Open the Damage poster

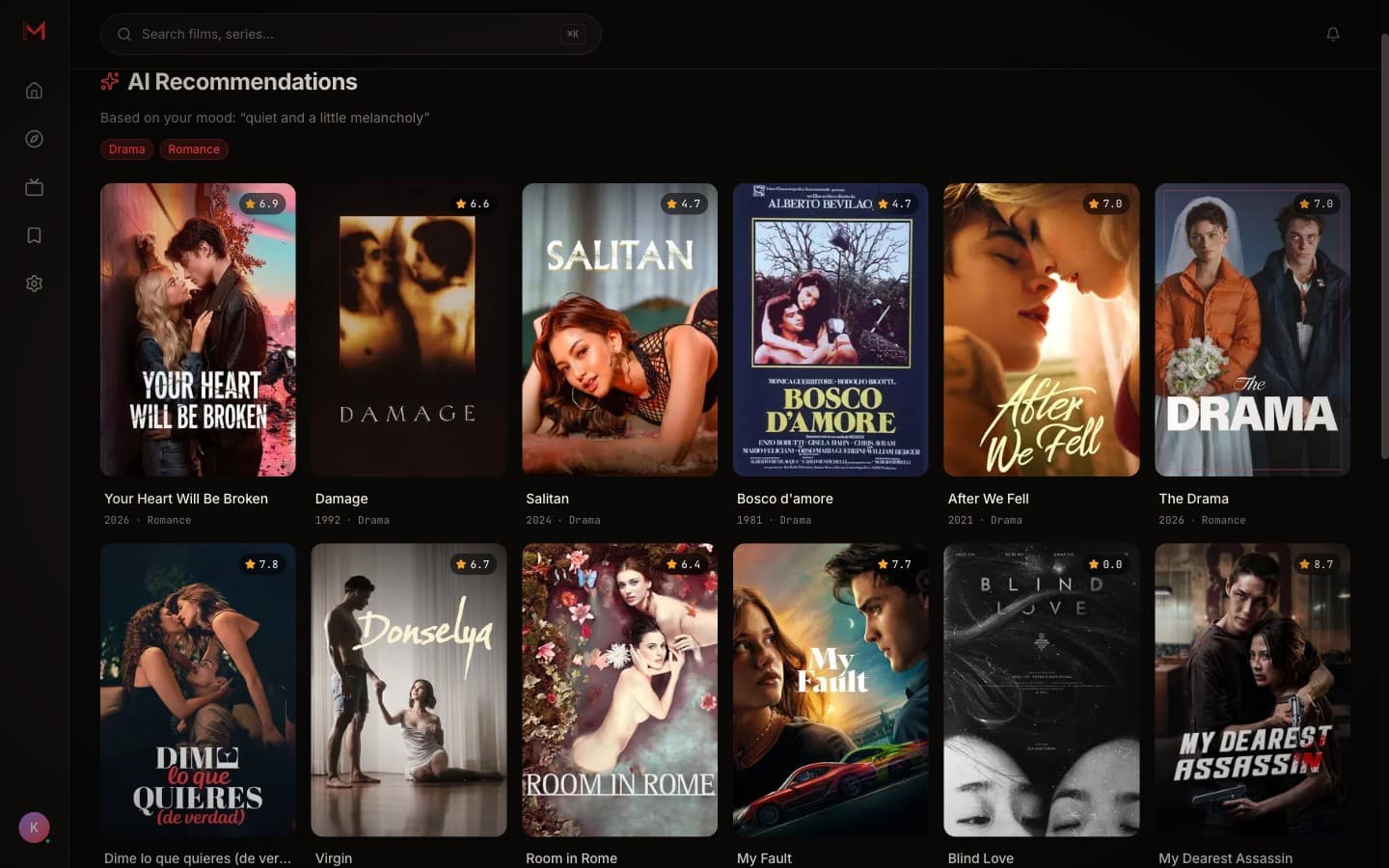(409, 330)
